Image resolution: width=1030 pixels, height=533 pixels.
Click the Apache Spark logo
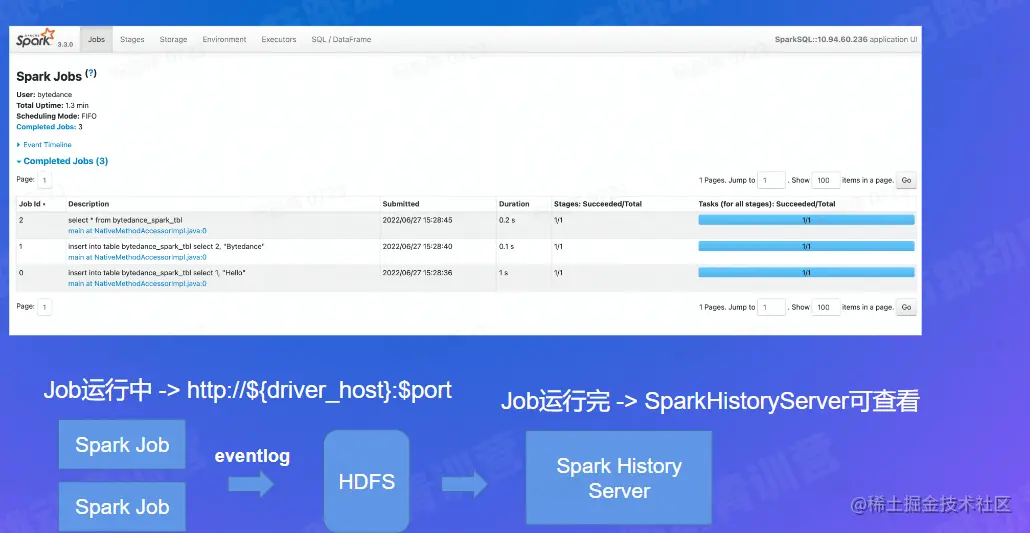35,38
